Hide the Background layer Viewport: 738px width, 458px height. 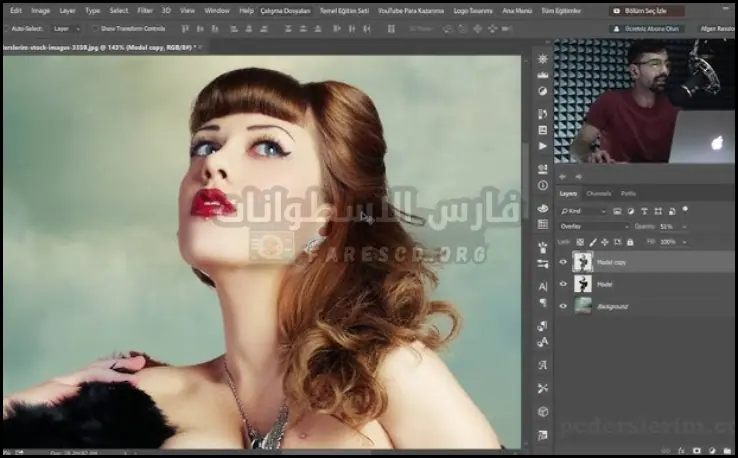coord(563,306)
